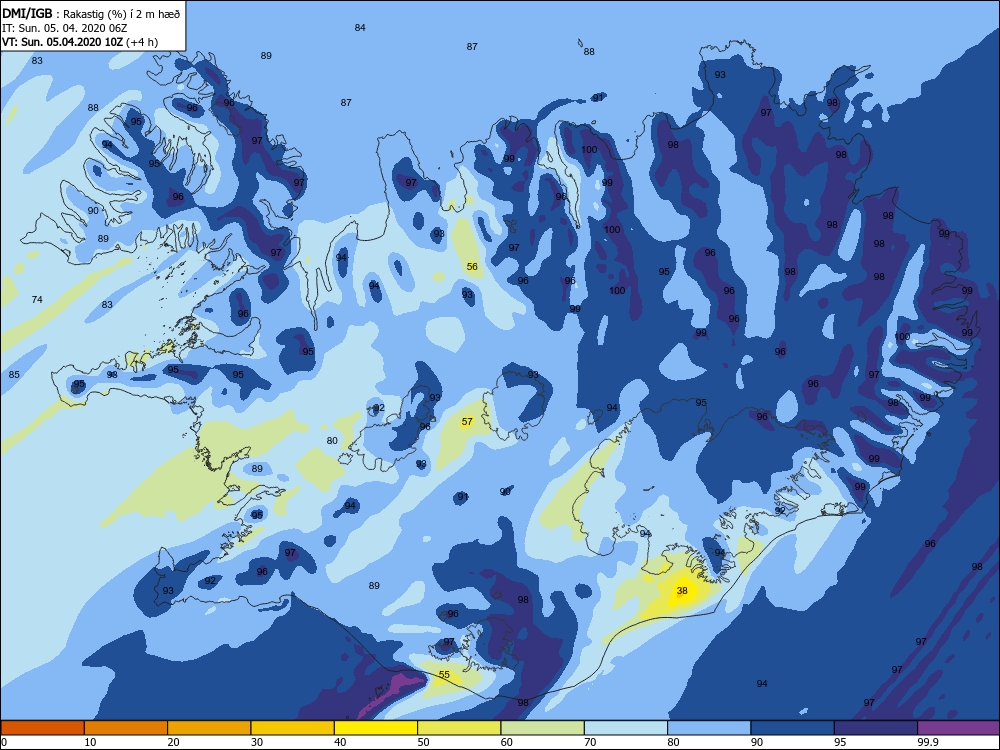Click the 'IT: Sun. 05. 04. 2020 06Z' line

(64, 28)
